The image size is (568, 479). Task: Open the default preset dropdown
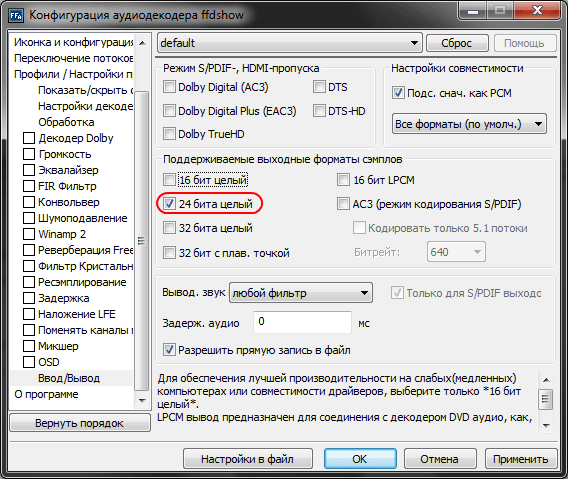tap(290, 43)
